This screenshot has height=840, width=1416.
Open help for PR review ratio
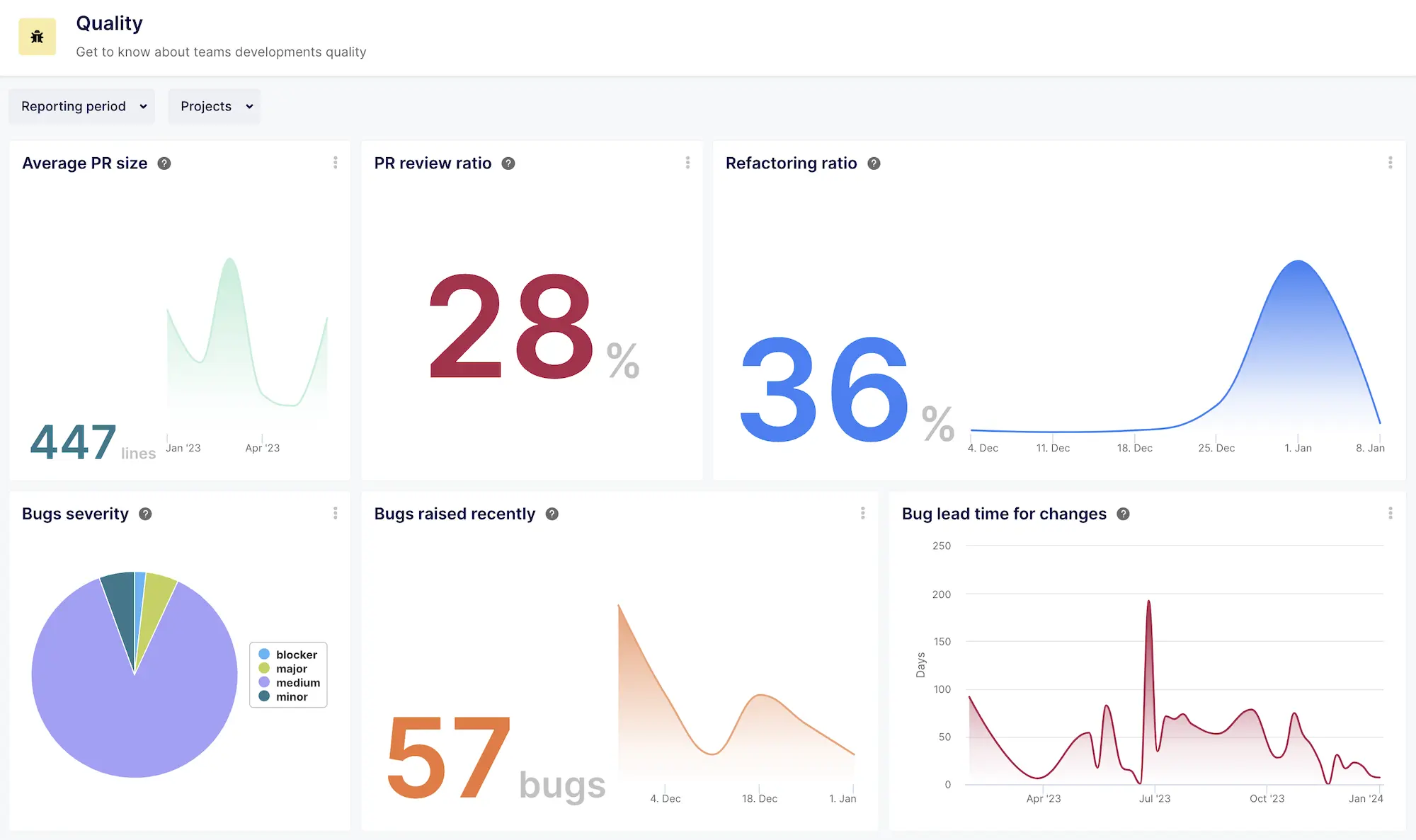[x=508, y=163]
